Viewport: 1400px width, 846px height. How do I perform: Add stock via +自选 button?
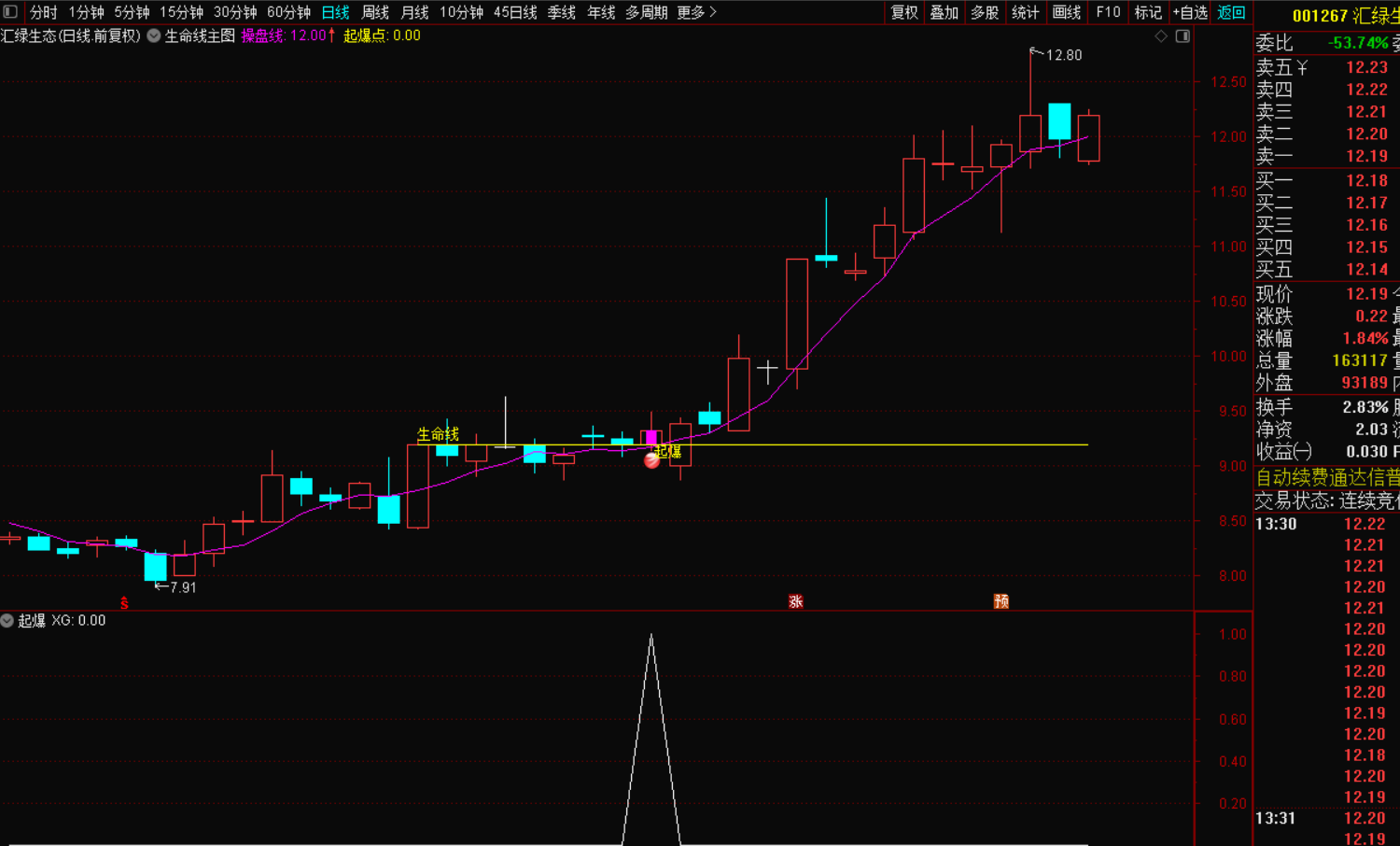tap(1190, 12)
